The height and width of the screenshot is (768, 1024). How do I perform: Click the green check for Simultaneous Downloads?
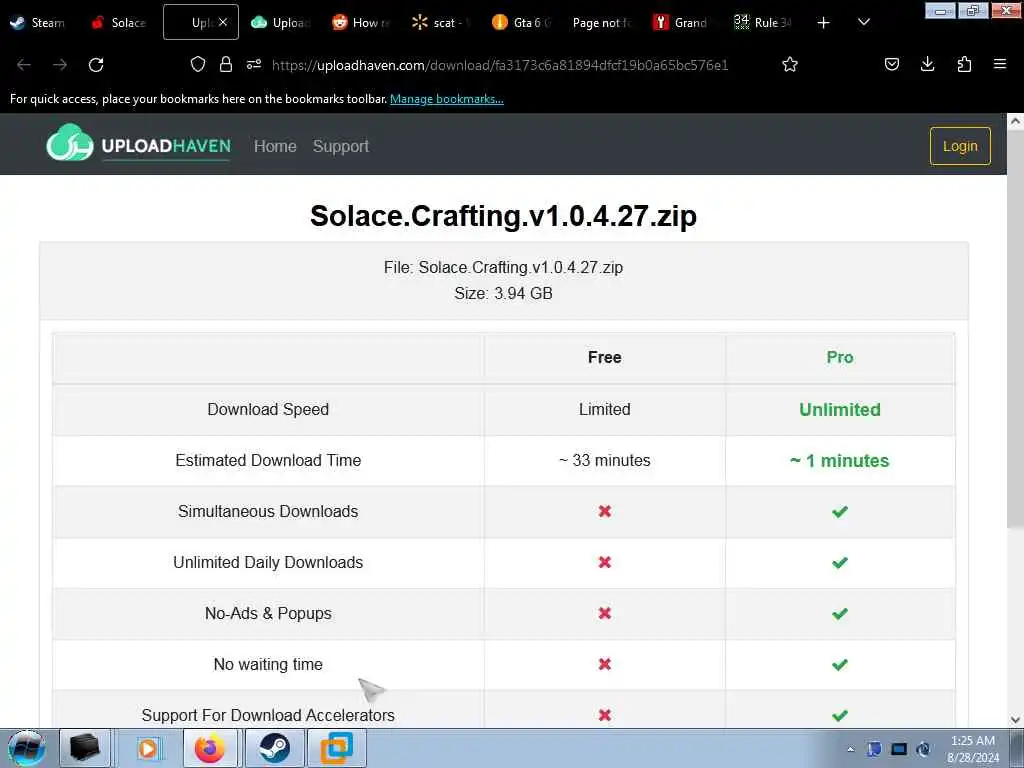coord(840,511)
